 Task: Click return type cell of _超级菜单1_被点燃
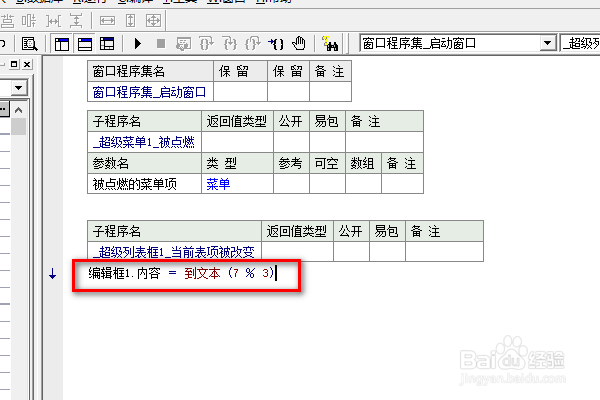pos(237,142)
